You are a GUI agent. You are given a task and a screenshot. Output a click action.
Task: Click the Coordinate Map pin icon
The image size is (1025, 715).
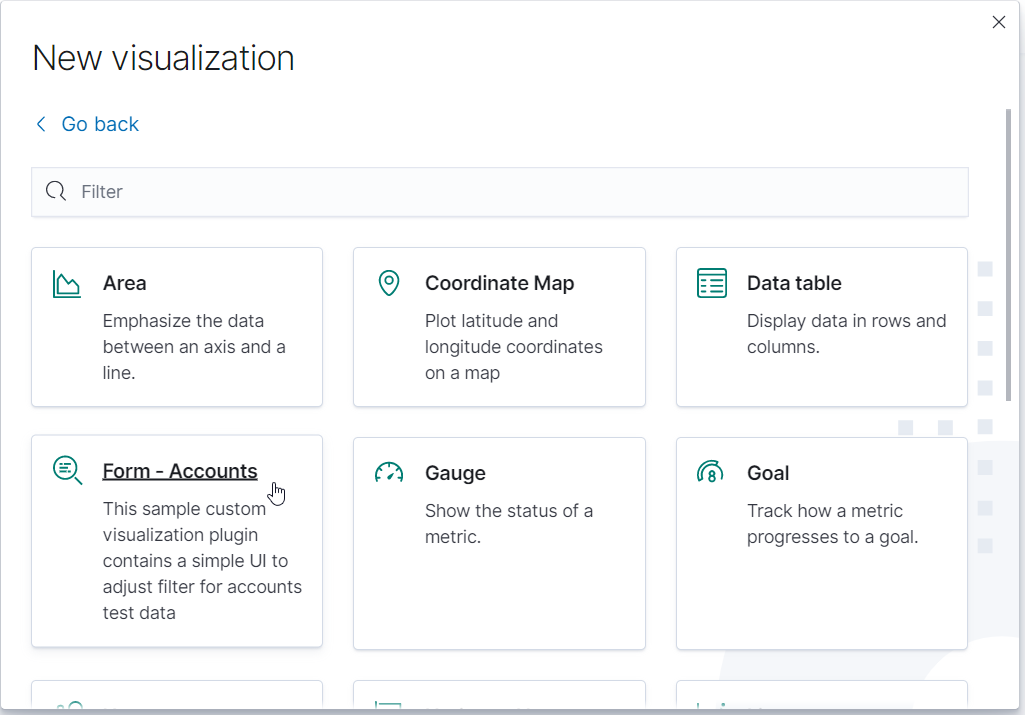click(389, 283)
